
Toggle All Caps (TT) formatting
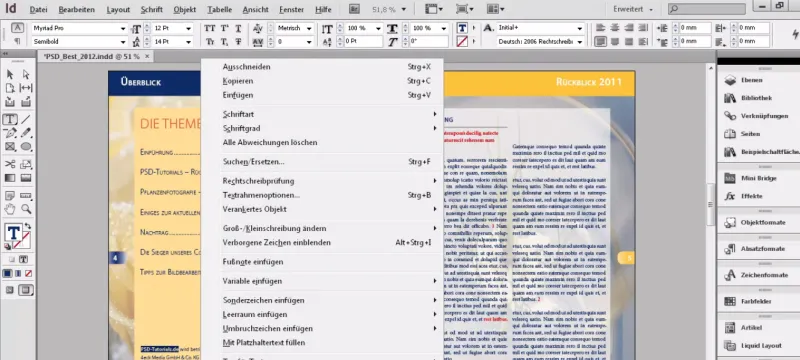[210, 29]
